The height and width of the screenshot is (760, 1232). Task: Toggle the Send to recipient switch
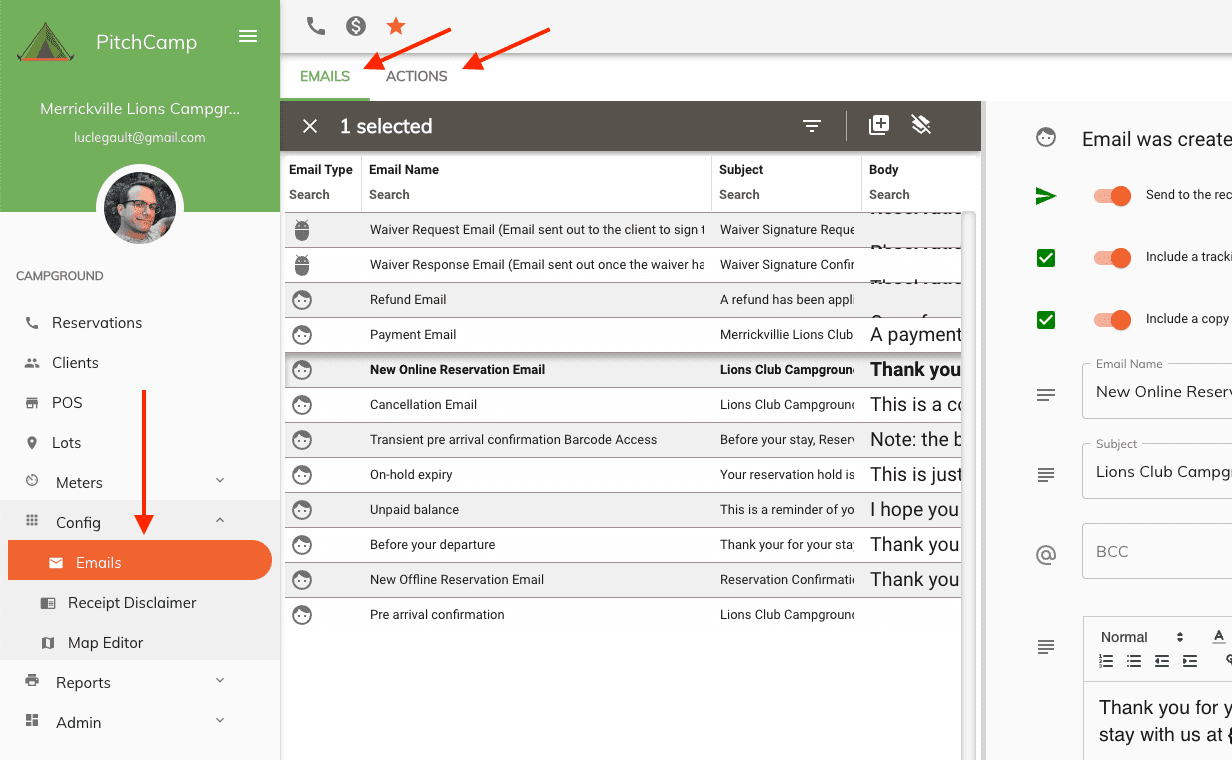pos(1112,196)
